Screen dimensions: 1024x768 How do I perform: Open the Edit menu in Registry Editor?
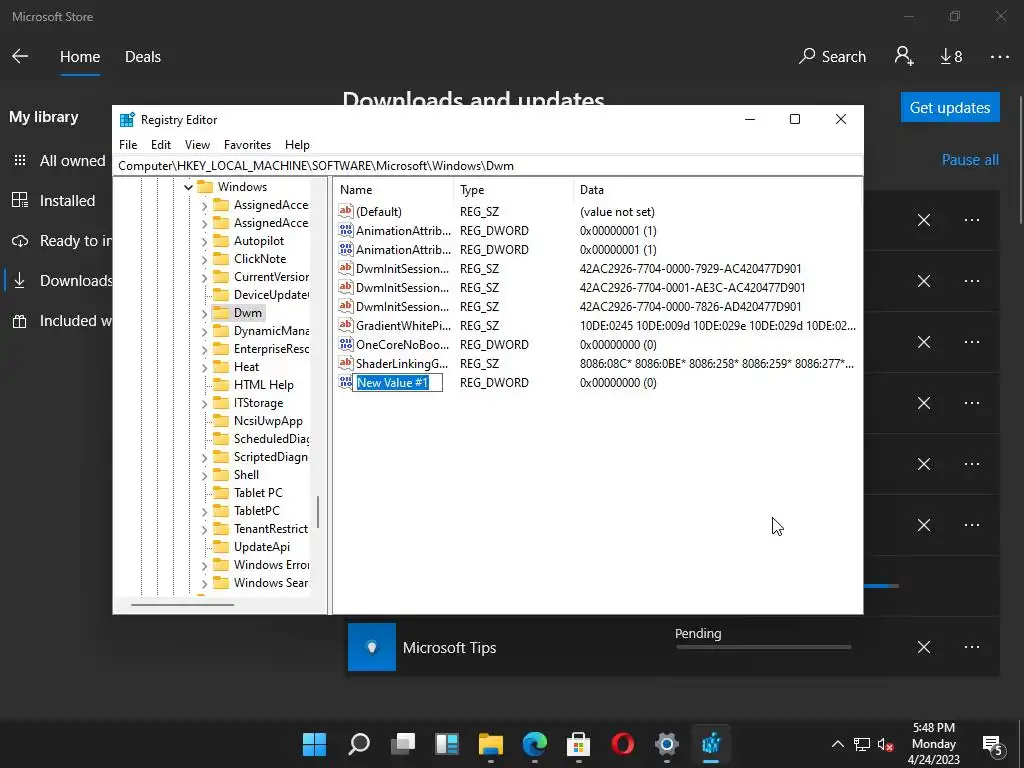pos(161,145)
